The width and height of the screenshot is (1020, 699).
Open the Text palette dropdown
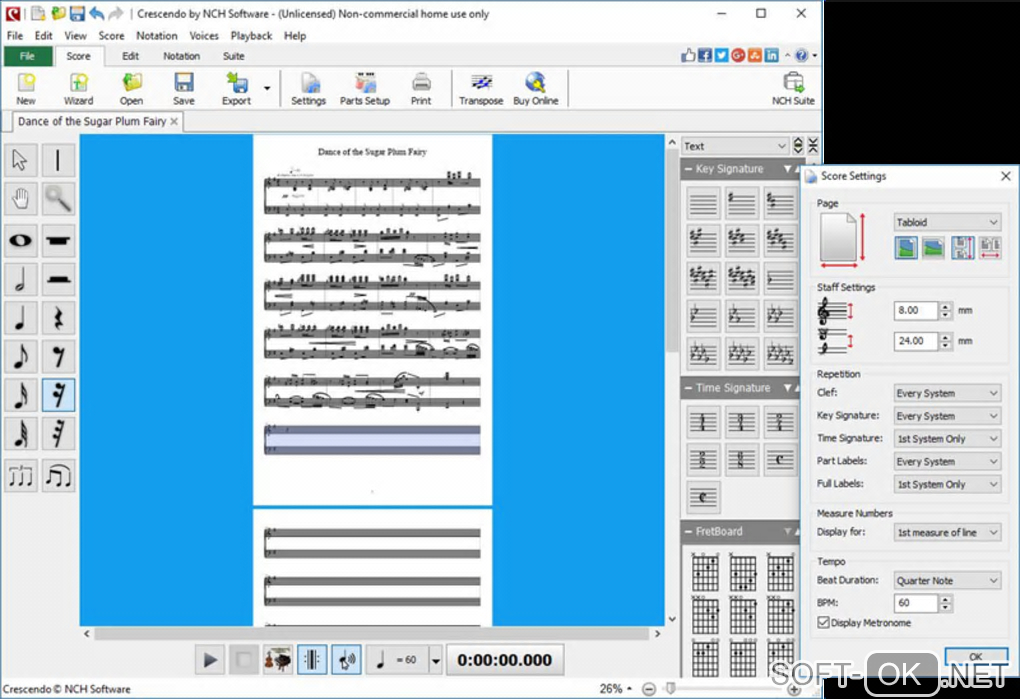tap(734, 146)
